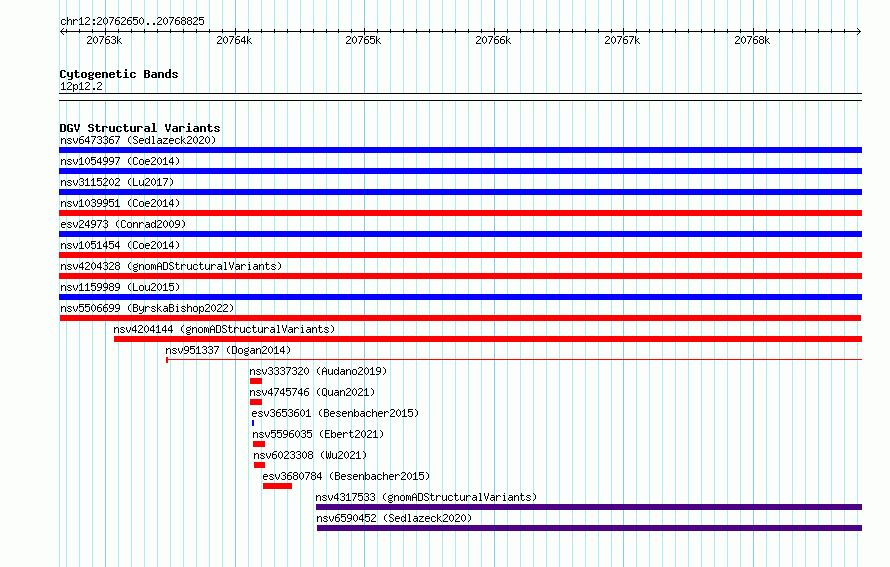
Task: Select the red bar under nsv5506699
Action: point(460,318)
